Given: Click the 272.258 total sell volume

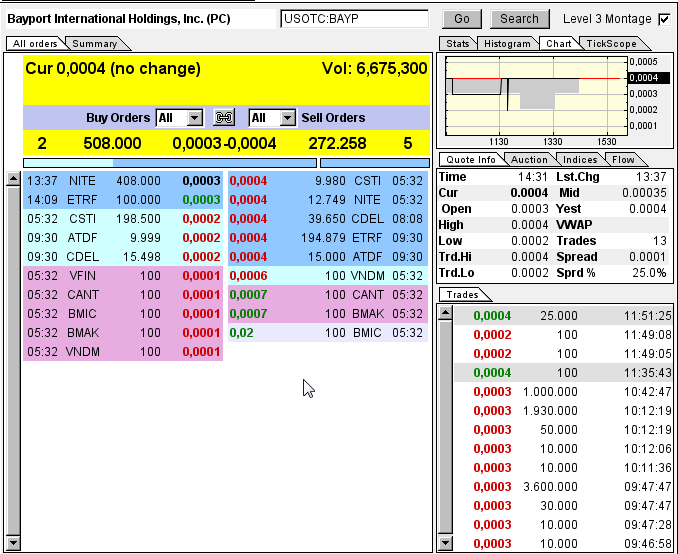Looking at the screenshot, I should click(x=337, y=144).
